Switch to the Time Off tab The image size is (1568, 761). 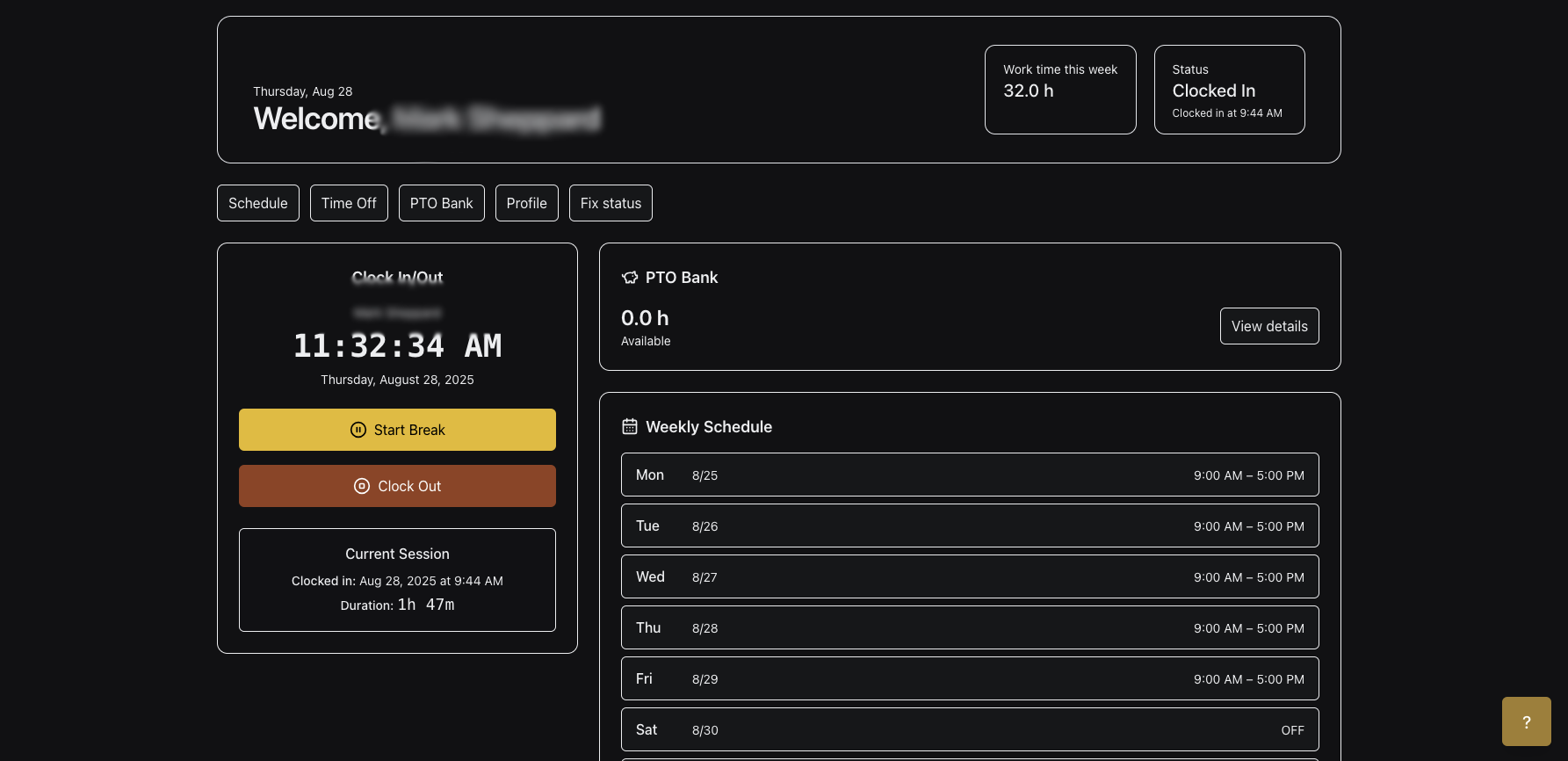(349, 203)
